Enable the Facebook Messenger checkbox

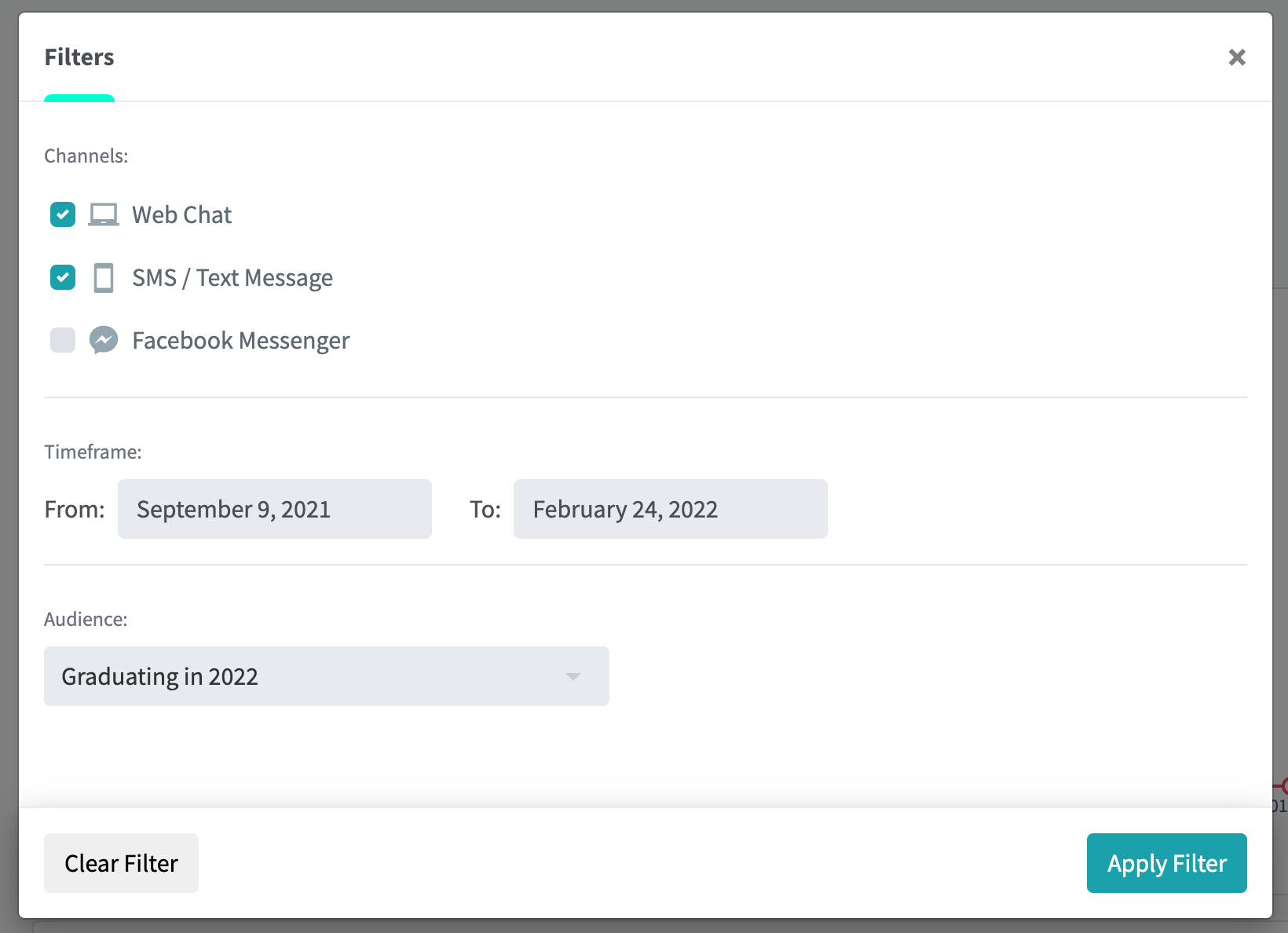tap(63, 340)
